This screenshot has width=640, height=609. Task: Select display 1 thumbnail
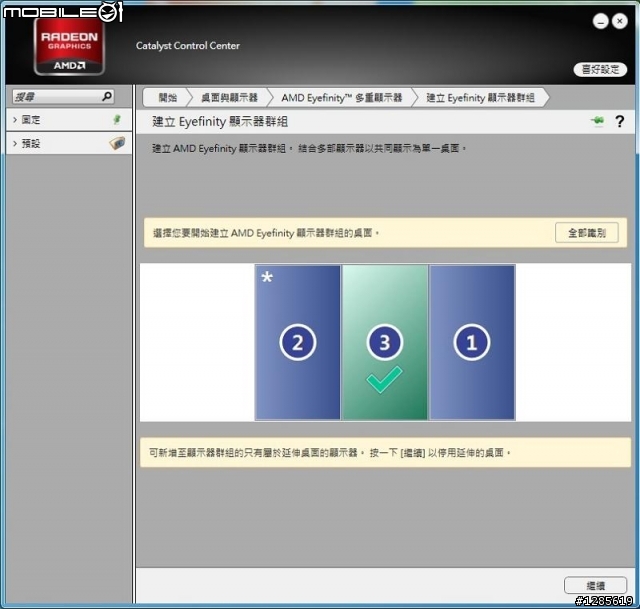point(472,342)
